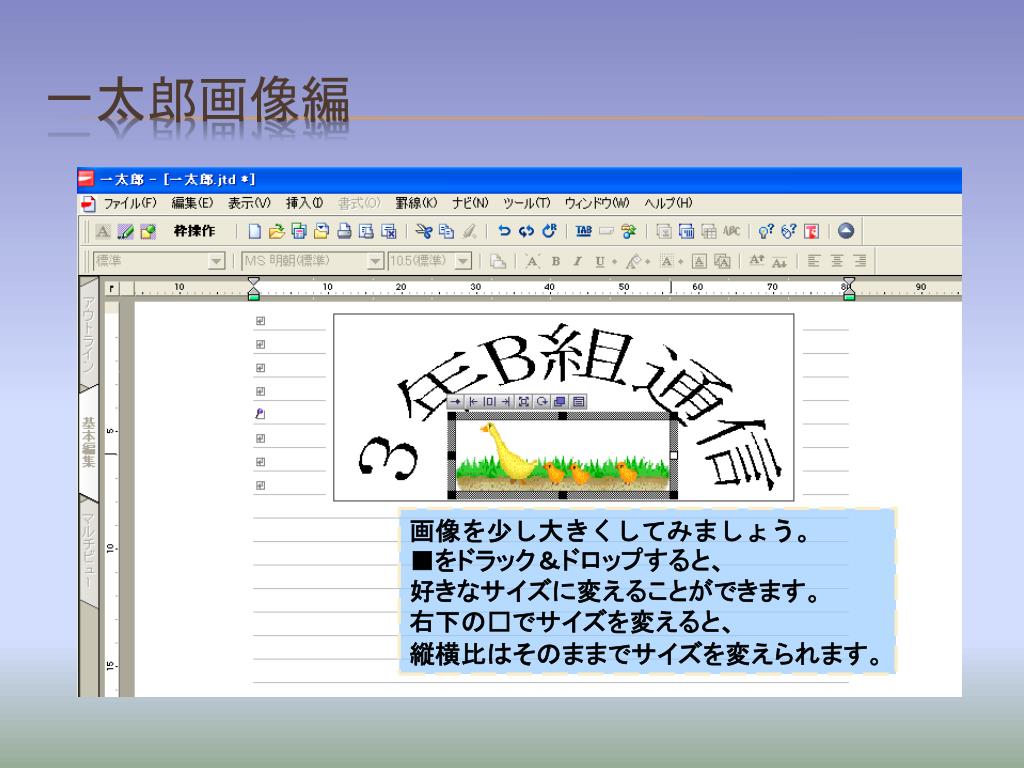The width and height of the screenshot is (1024, 768).
Task: Open the 10.5(標準) font size dropdown
Action: coord(464,261)
